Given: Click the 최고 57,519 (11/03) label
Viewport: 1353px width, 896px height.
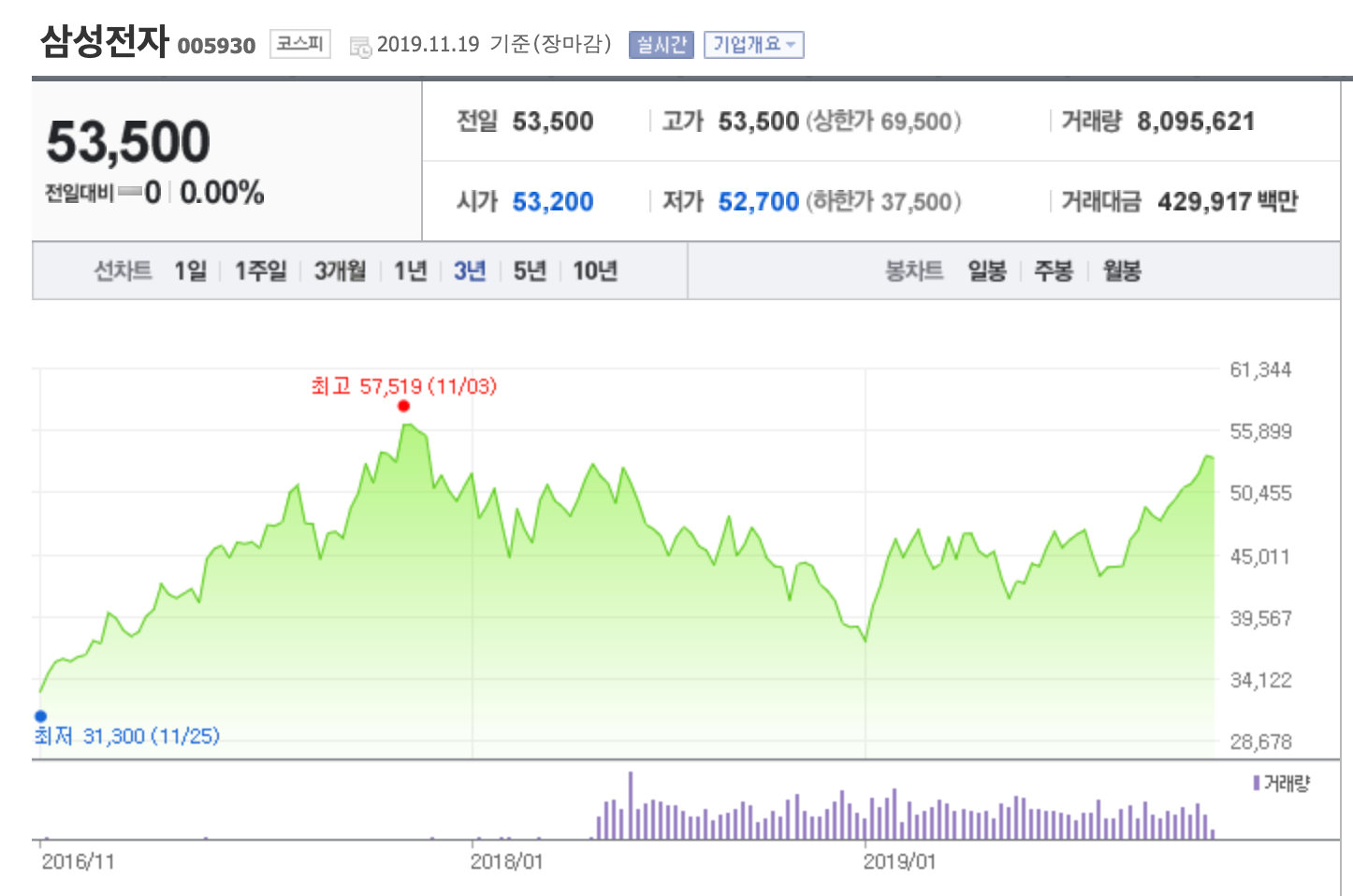Looking at the screenshot, I should 404,386.
